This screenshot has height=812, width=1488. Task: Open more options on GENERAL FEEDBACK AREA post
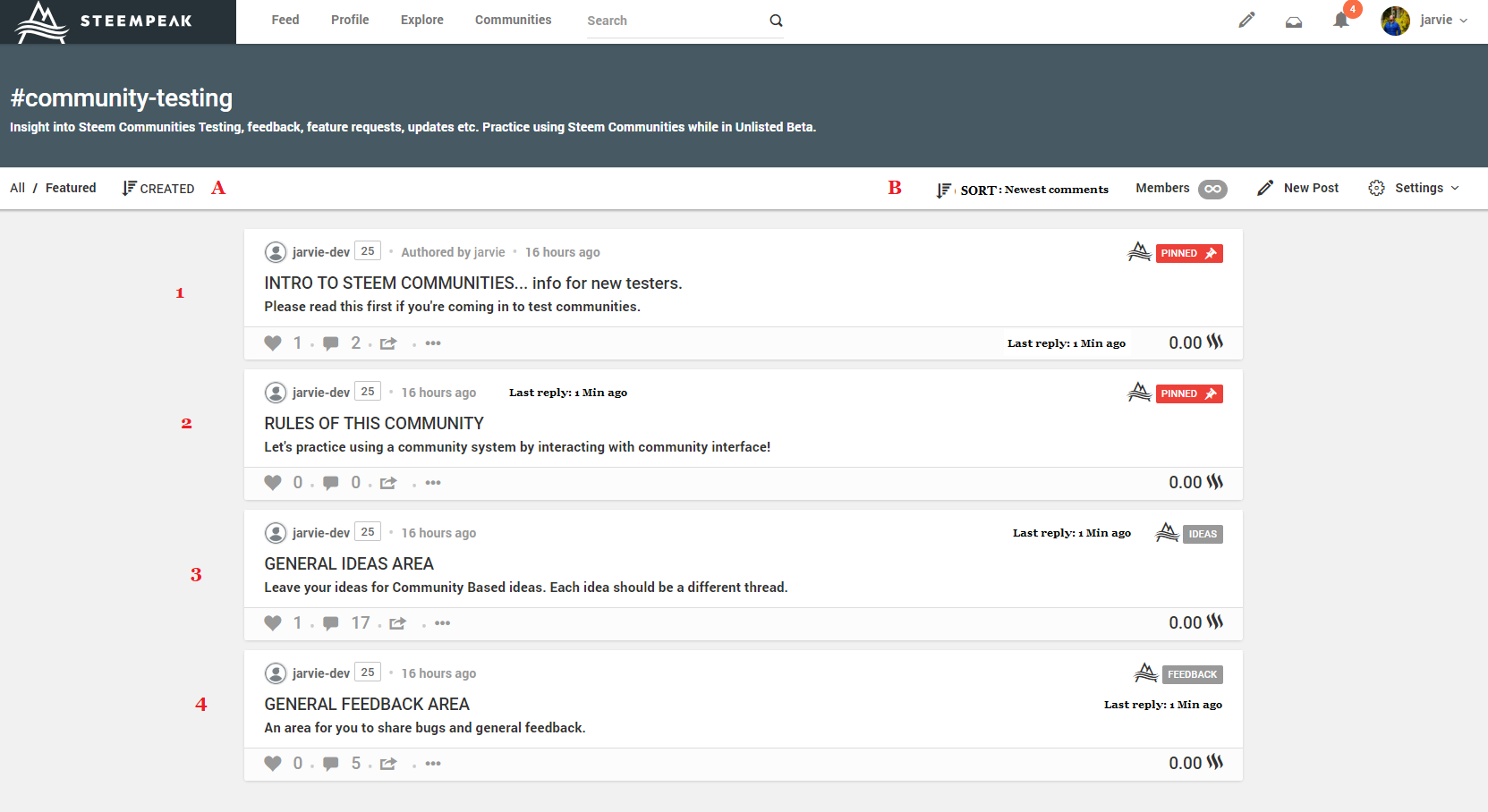433,764
